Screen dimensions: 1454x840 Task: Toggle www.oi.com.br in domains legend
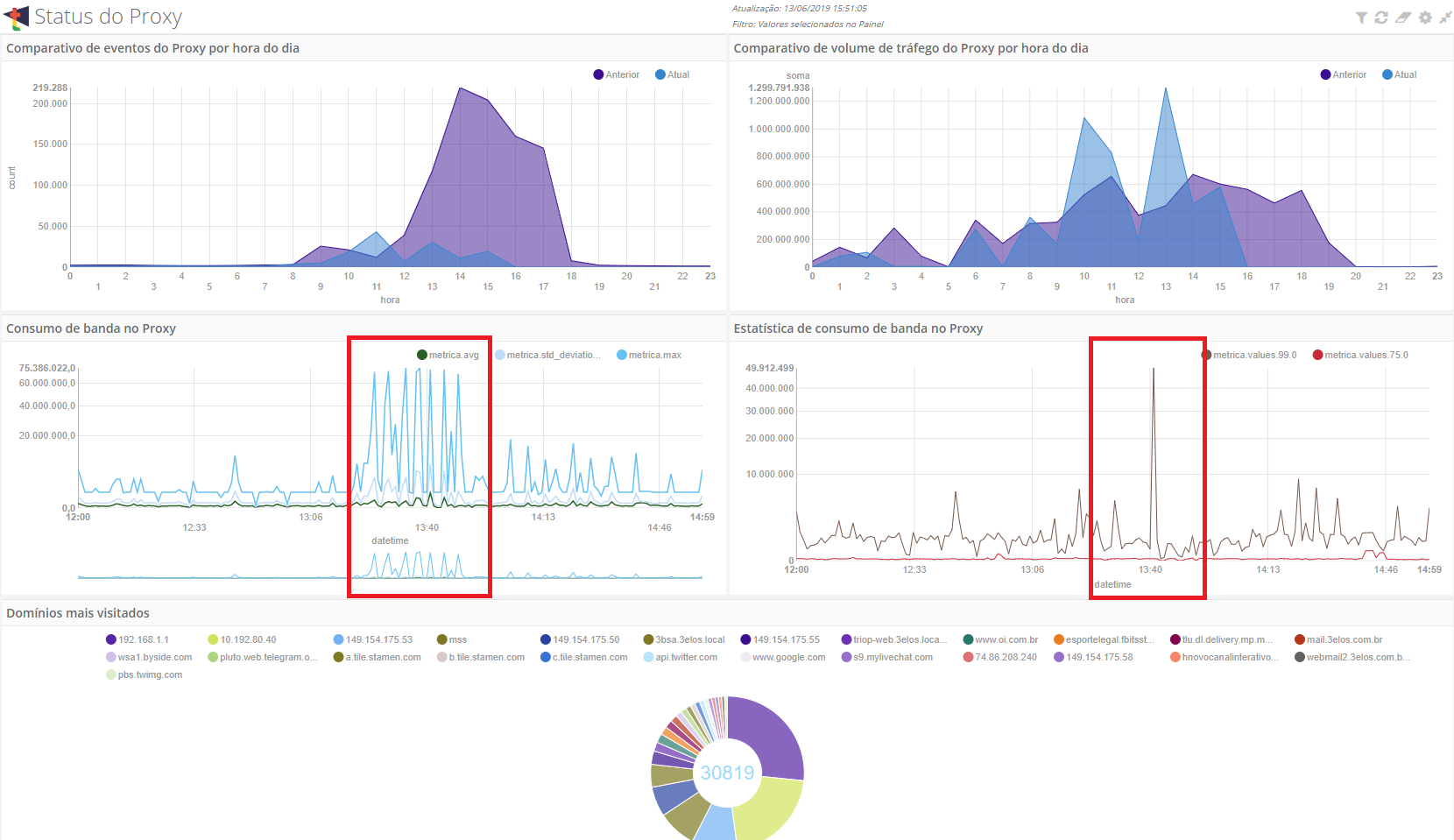click(1000, 639)
